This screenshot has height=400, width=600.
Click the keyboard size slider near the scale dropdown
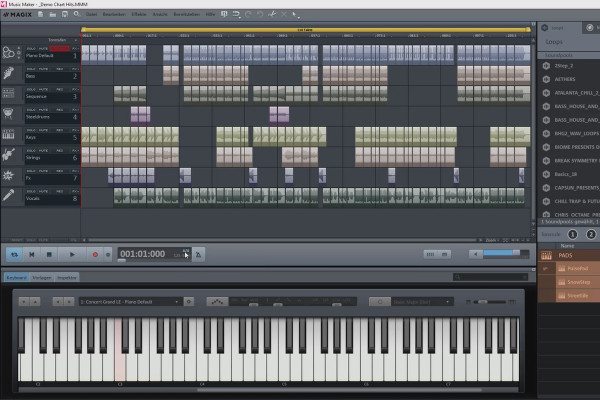[491, 302]
